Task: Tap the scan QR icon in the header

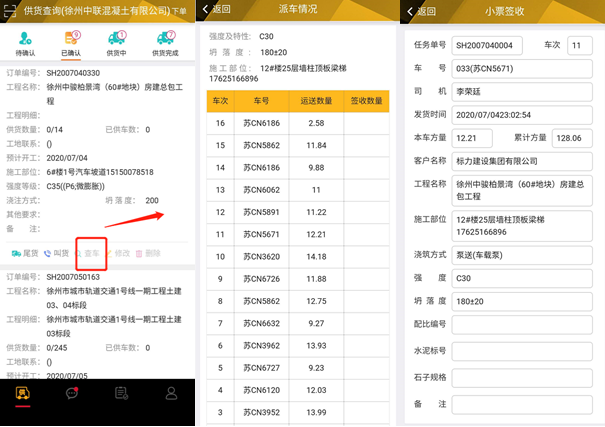Action: tap(10, 11)
